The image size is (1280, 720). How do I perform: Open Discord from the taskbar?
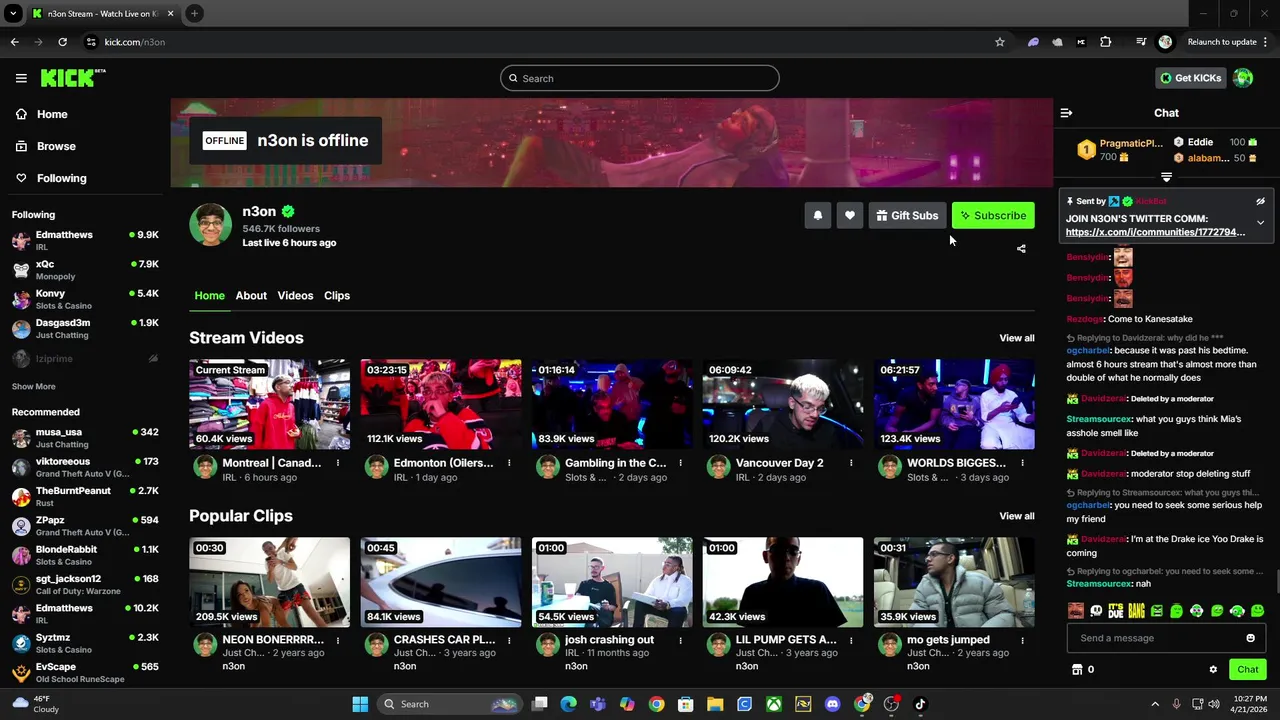click(832, 704)
